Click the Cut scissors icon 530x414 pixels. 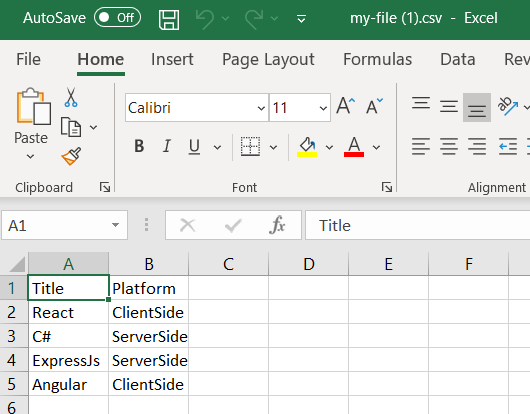coord(71,97)
